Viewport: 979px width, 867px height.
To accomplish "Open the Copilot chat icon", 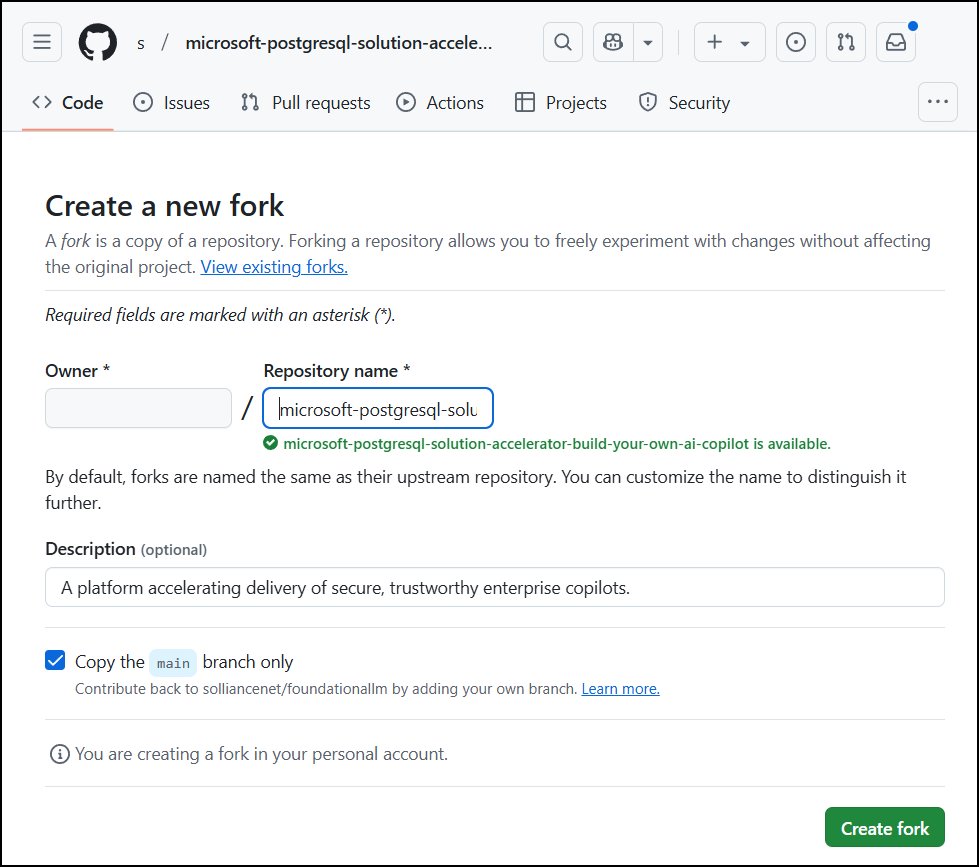I will tap(613, 42).
